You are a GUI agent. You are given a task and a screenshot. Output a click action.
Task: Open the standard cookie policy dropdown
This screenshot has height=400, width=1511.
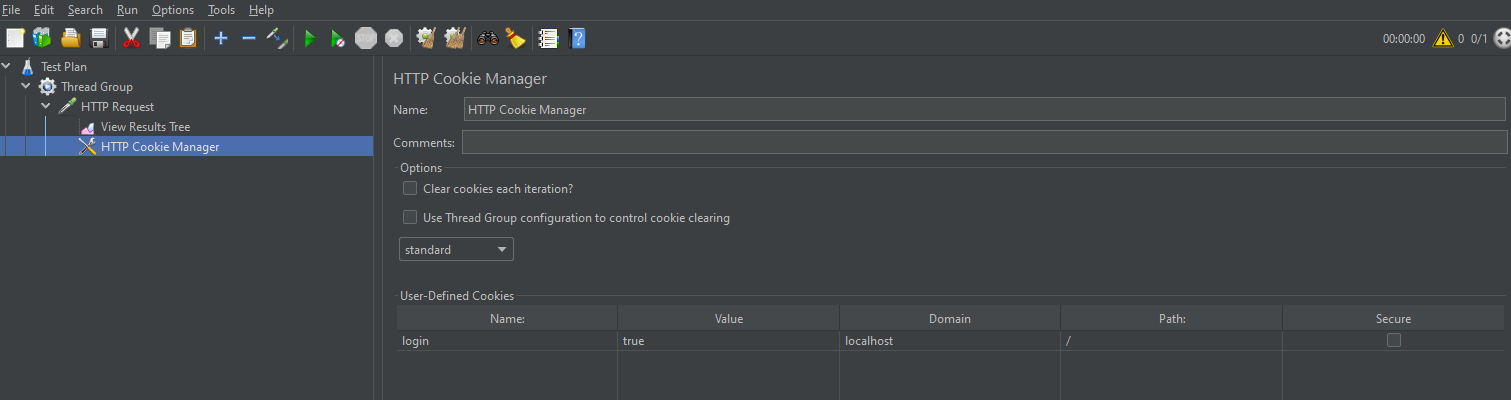[x=456, y=249]
